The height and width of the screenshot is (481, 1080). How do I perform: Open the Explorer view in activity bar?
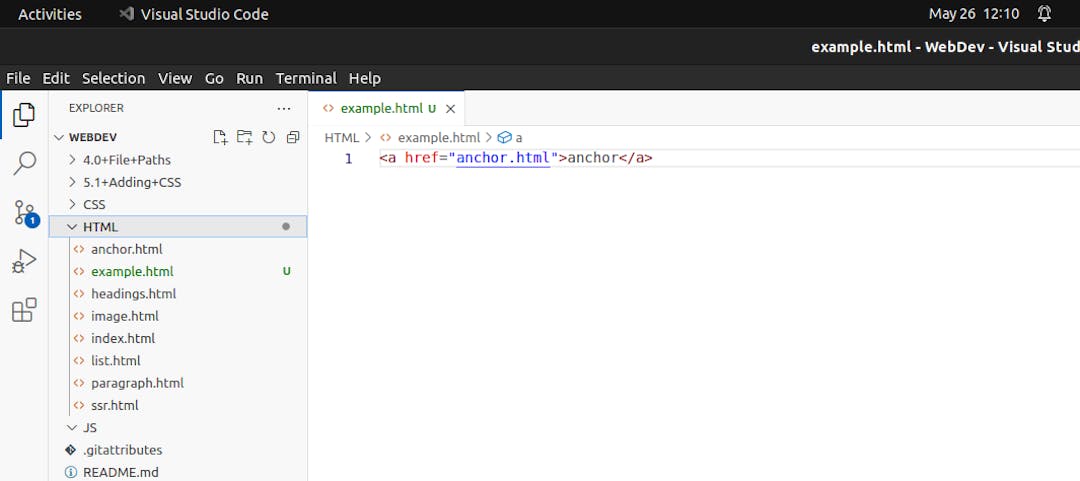point(24,115)
